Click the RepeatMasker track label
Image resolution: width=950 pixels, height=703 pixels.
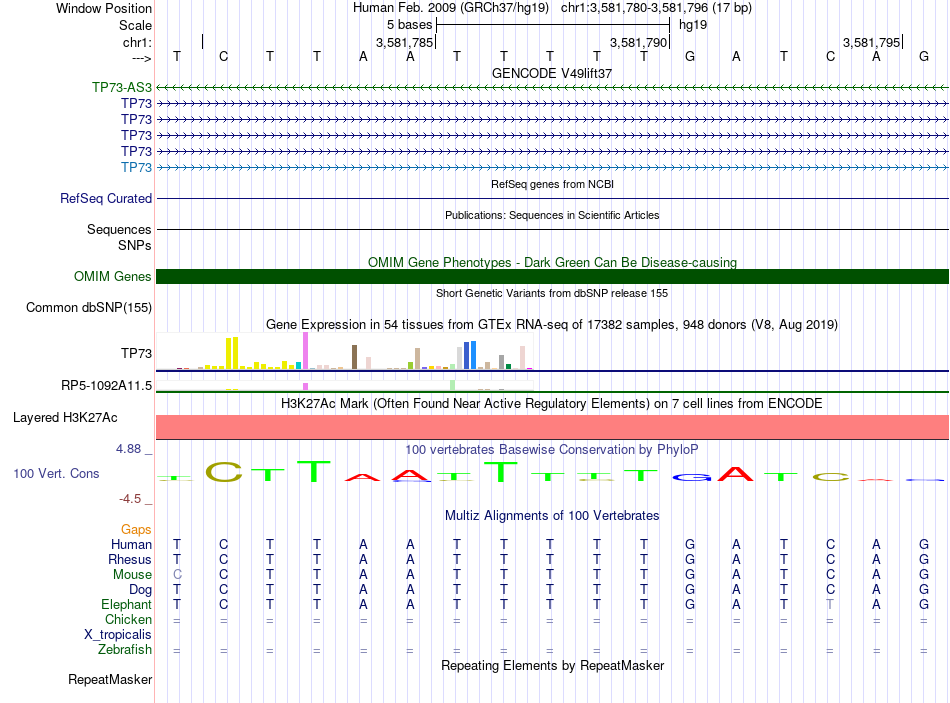click(x=110, y=679)
